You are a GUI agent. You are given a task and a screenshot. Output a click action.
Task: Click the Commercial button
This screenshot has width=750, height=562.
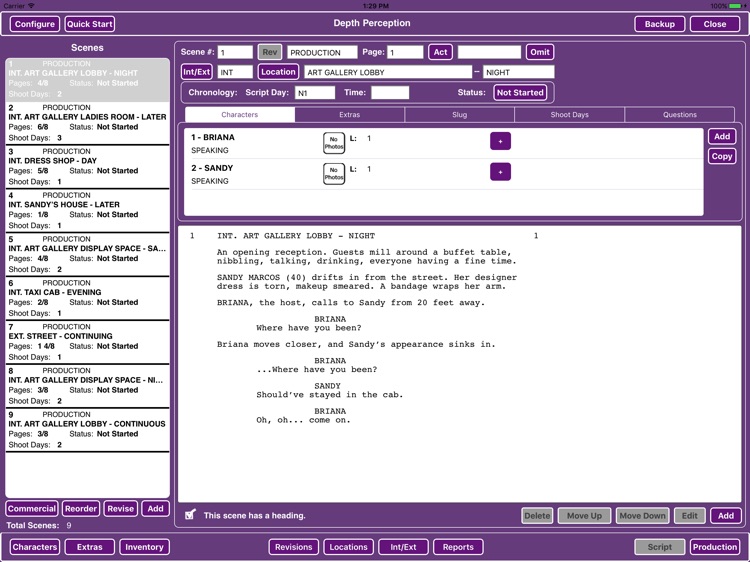(32, 508)
